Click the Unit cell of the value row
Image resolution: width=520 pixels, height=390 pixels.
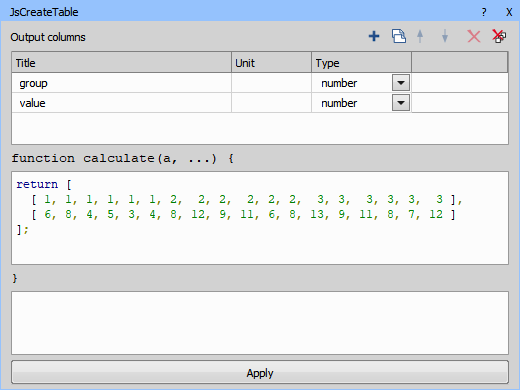click(271, 103)
